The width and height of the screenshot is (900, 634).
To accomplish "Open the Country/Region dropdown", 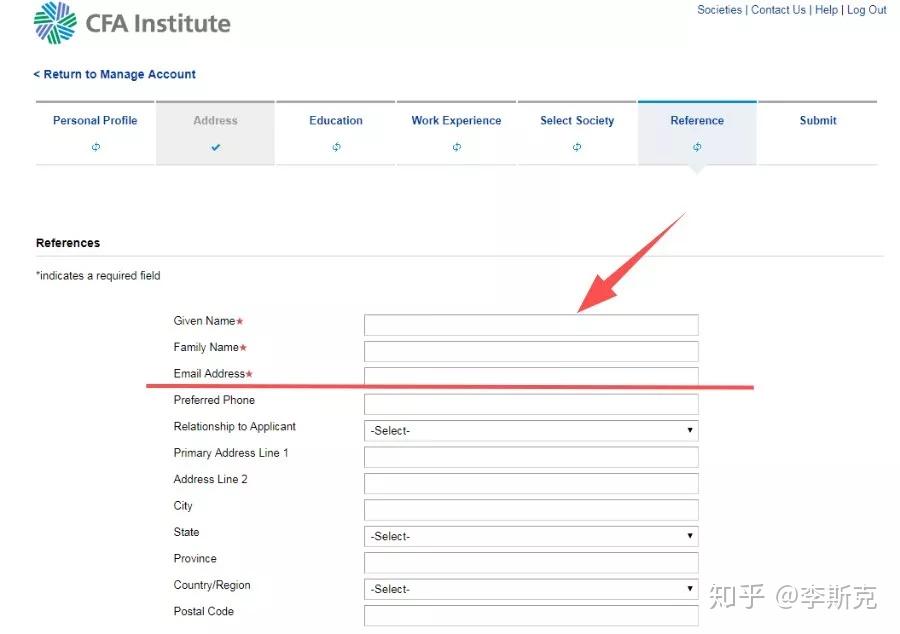I will tap(531, 589).
